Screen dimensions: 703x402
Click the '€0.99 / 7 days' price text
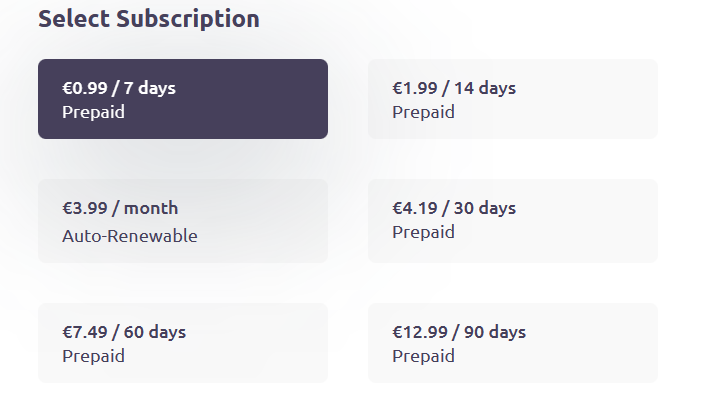119,88
